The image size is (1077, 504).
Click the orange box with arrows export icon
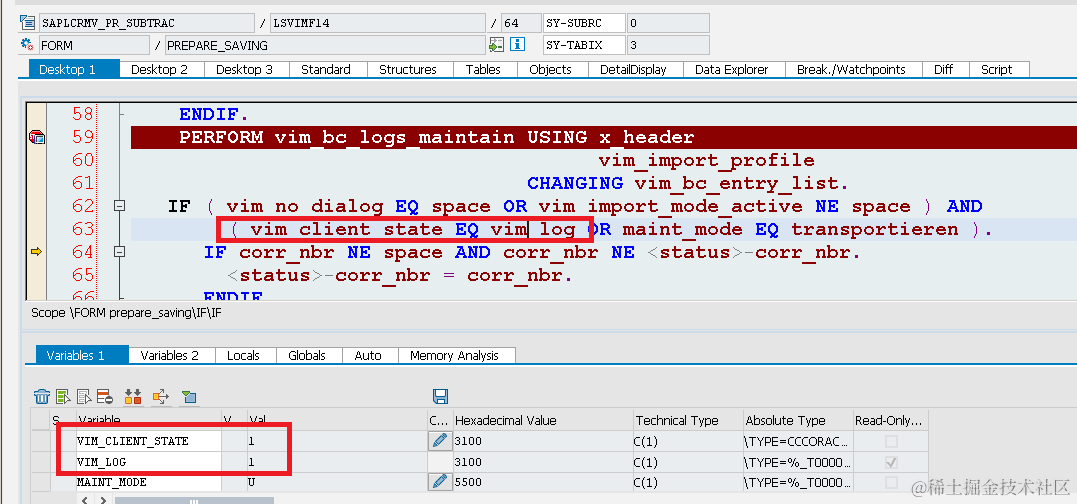161,396
